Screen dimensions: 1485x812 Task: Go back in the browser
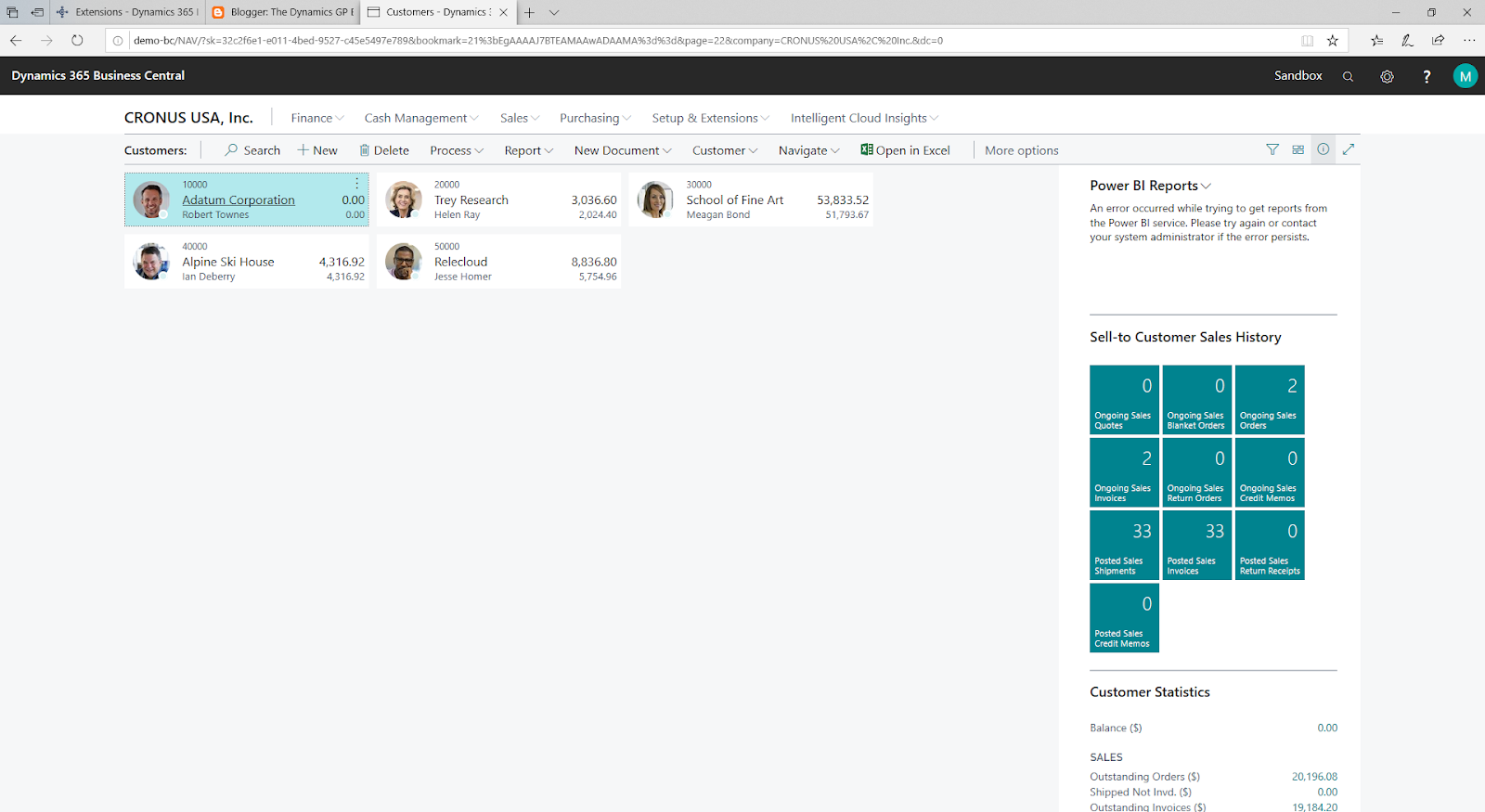(x=16, y=40)
